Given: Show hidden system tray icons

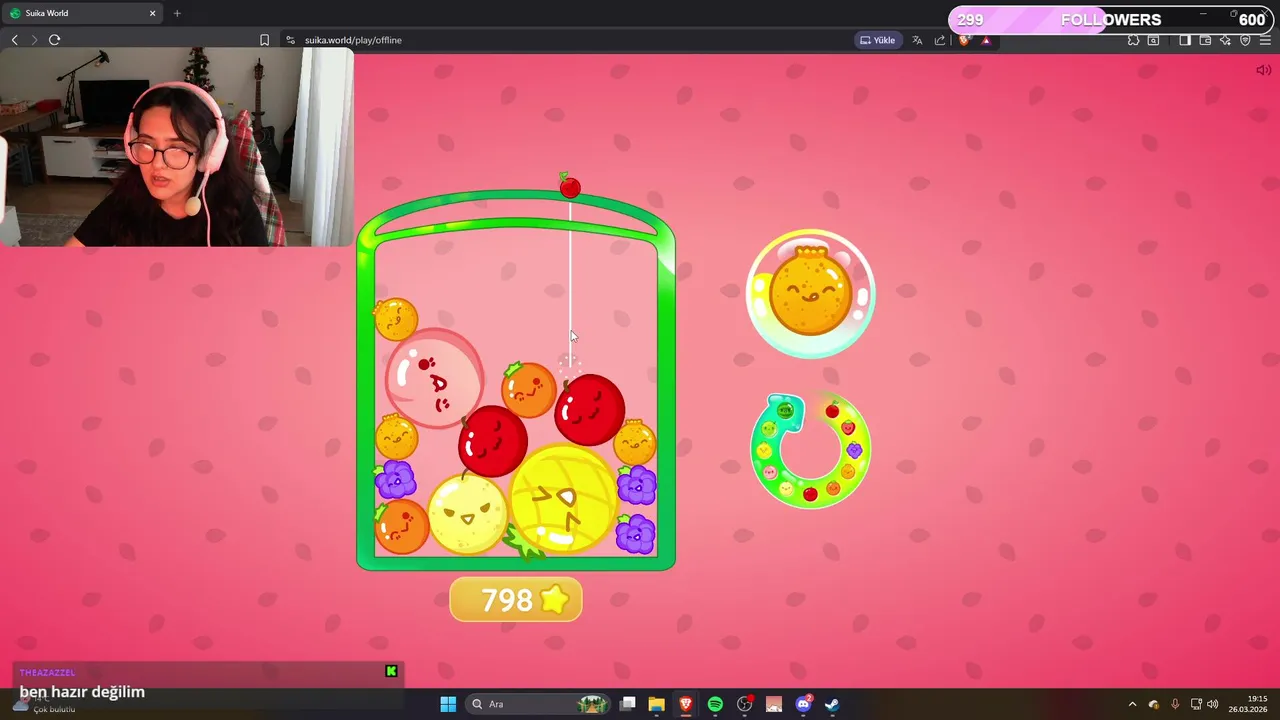Looking at the screenshot, I should point(1132,704).
